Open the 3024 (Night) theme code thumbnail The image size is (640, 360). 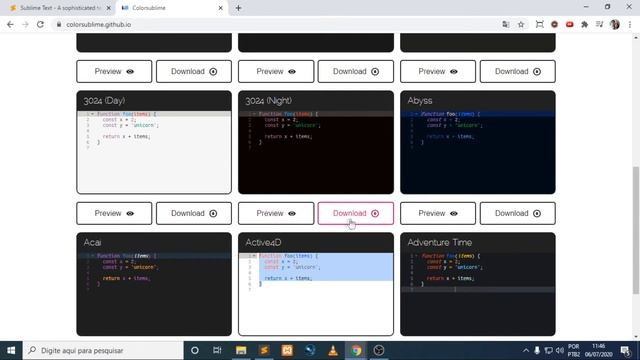316,152
